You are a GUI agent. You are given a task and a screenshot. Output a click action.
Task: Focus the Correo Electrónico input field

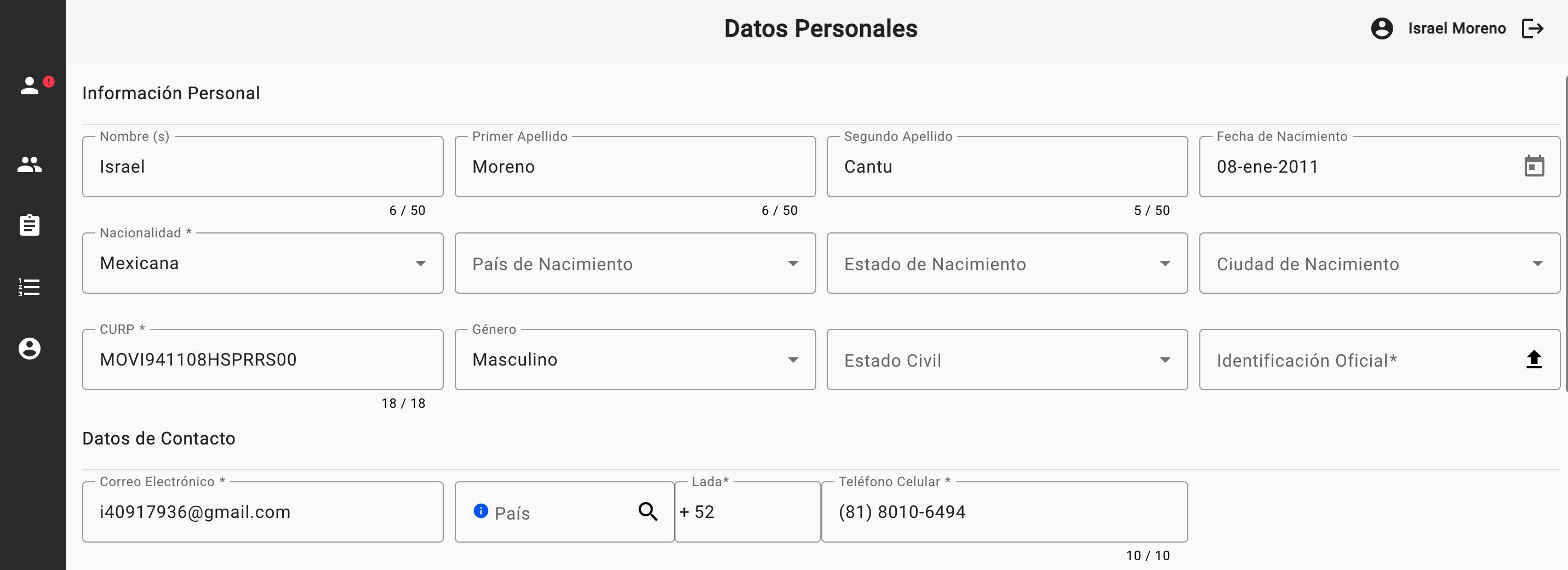coord(262,512)
